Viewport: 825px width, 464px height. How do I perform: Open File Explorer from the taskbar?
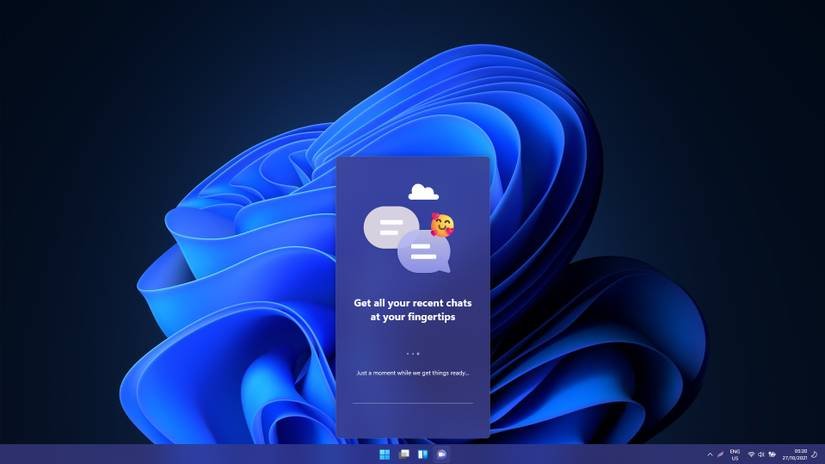click(404, 455)
